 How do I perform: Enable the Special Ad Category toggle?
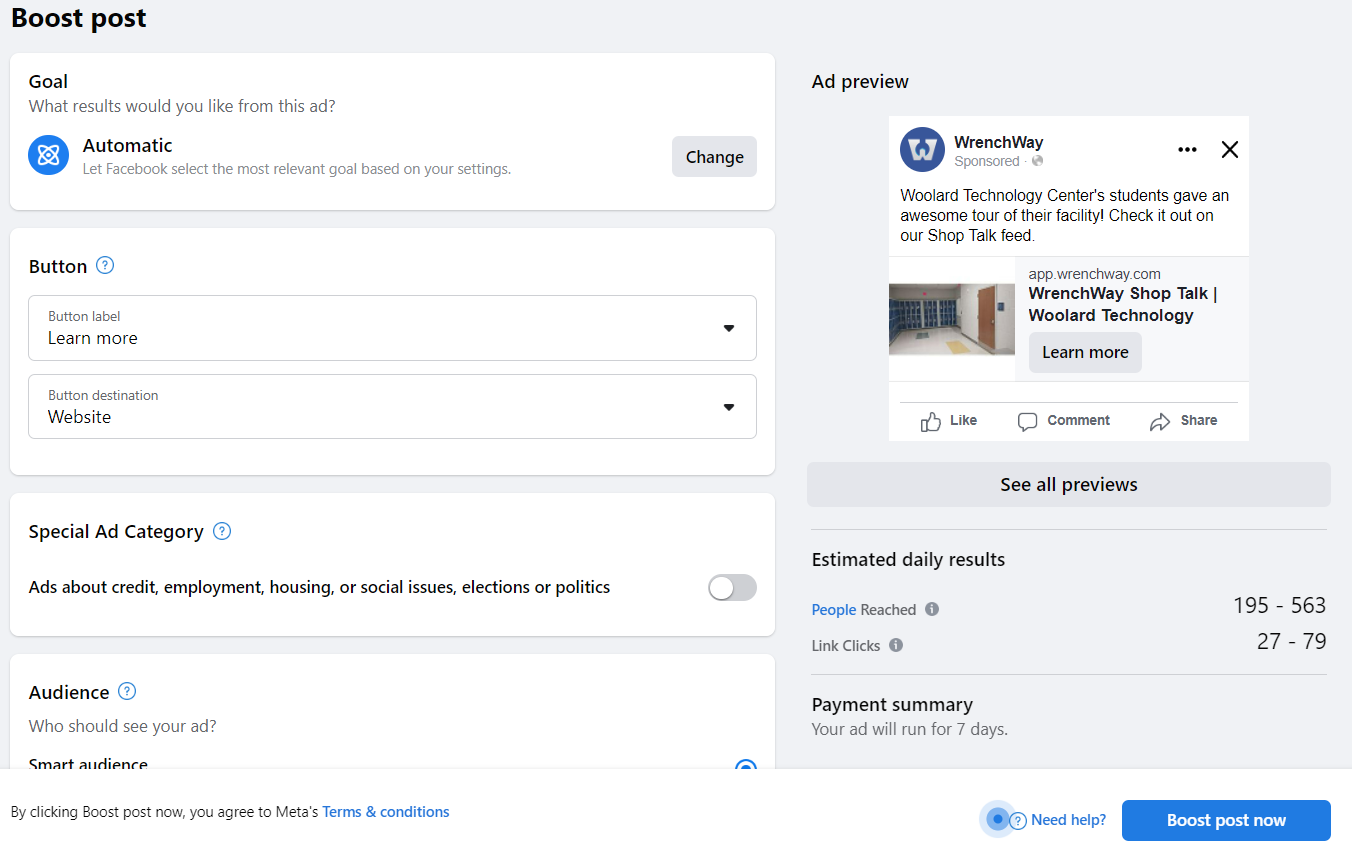(732, 588)
